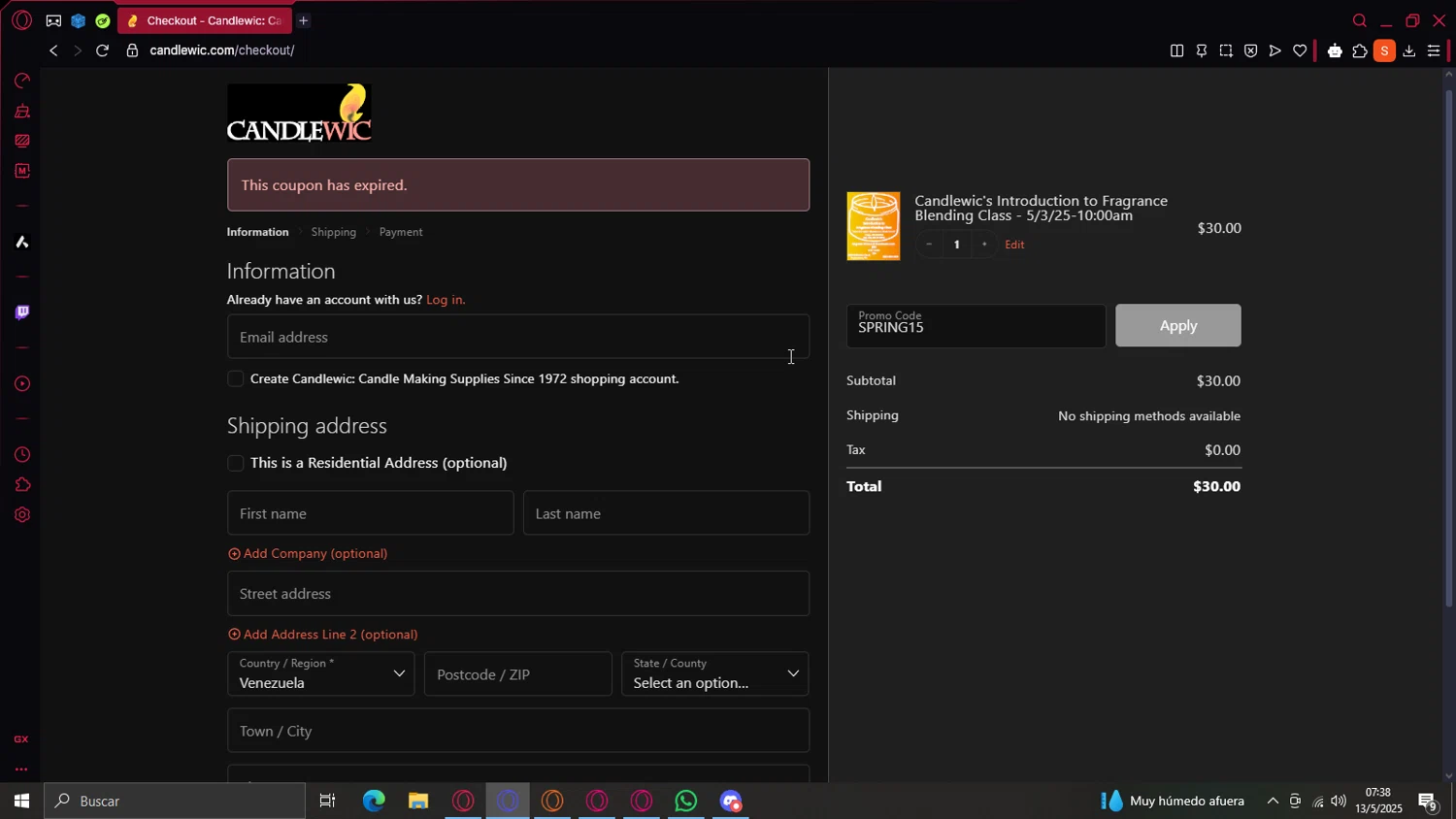
Task: Focus the Town / City field
Action: point(518,731)
